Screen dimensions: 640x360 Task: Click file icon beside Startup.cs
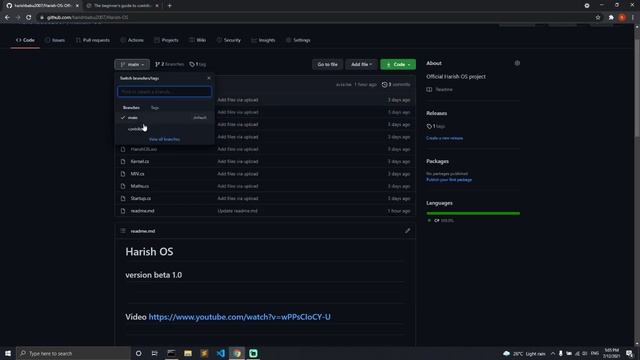coord(123,198)
